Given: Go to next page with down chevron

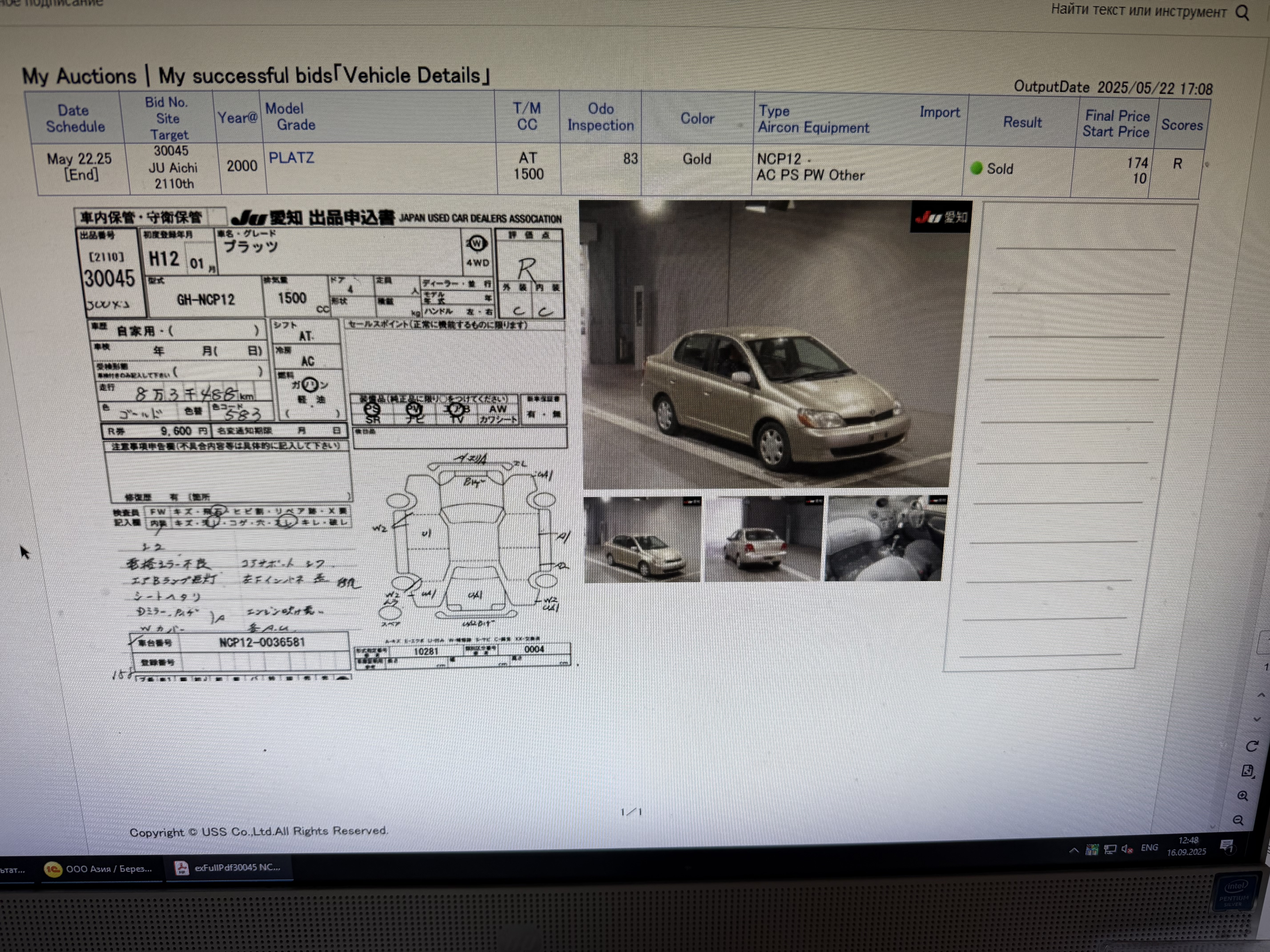Looking at the screenshot, I should click(1257, 719).
